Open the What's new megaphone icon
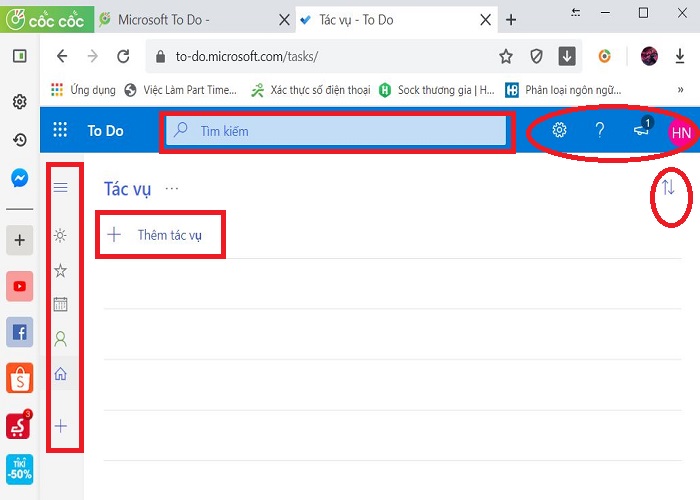The height and width of the screenshot is (500, 700). coord(642,130)
